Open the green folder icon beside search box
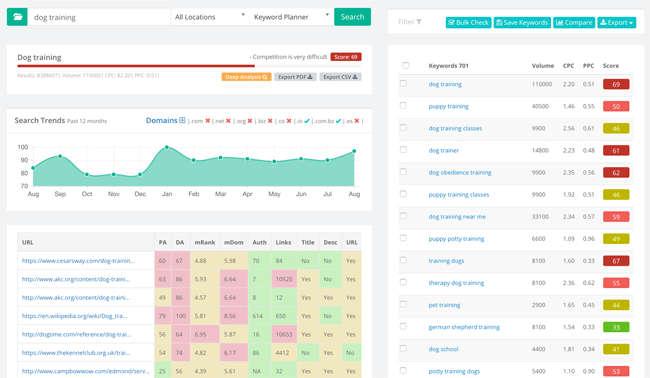This screenshot has height=378, width=650. tap(17, 17)
